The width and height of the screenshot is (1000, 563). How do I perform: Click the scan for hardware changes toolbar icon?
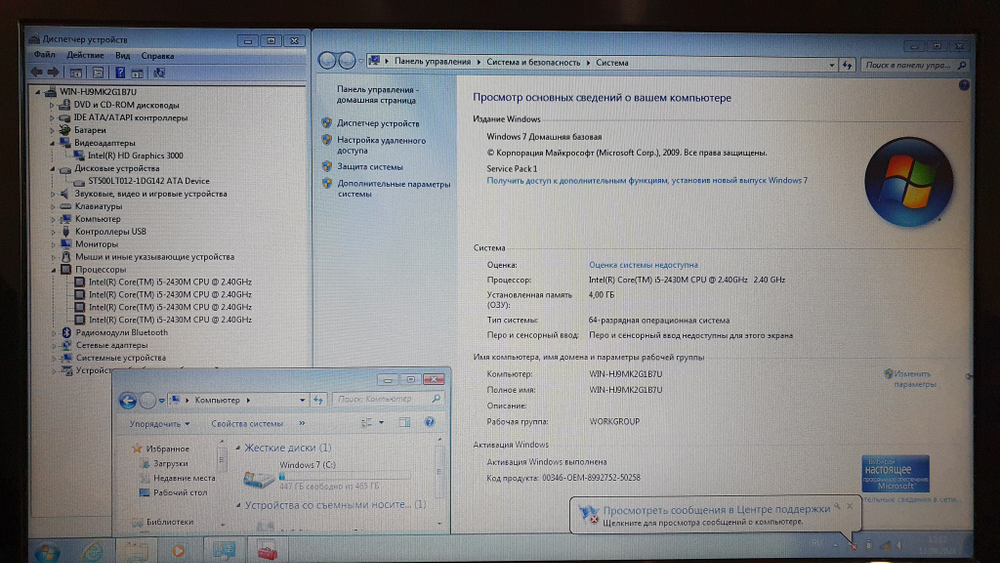click(x=159, y=73)
